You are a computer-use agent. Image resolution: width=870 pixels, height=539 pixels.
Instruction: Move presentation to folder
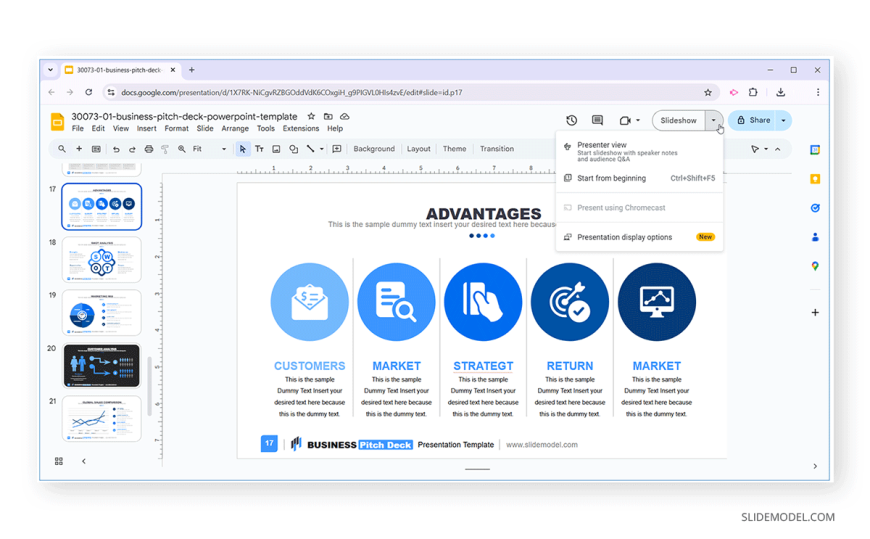pyautogui.click(x=328, y=117)
